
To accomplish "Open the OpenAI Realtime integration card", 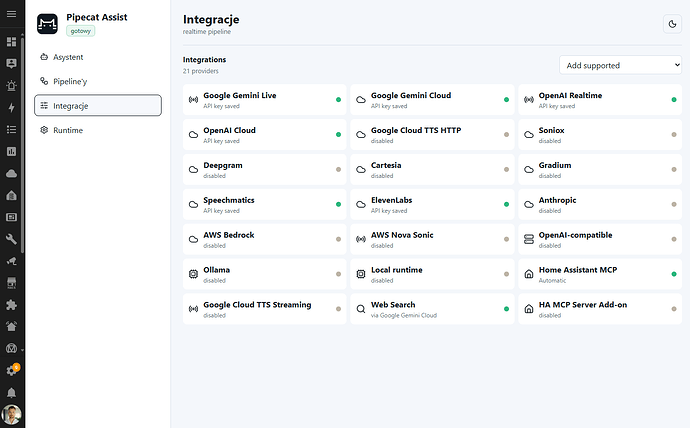I will click(600, 100).
